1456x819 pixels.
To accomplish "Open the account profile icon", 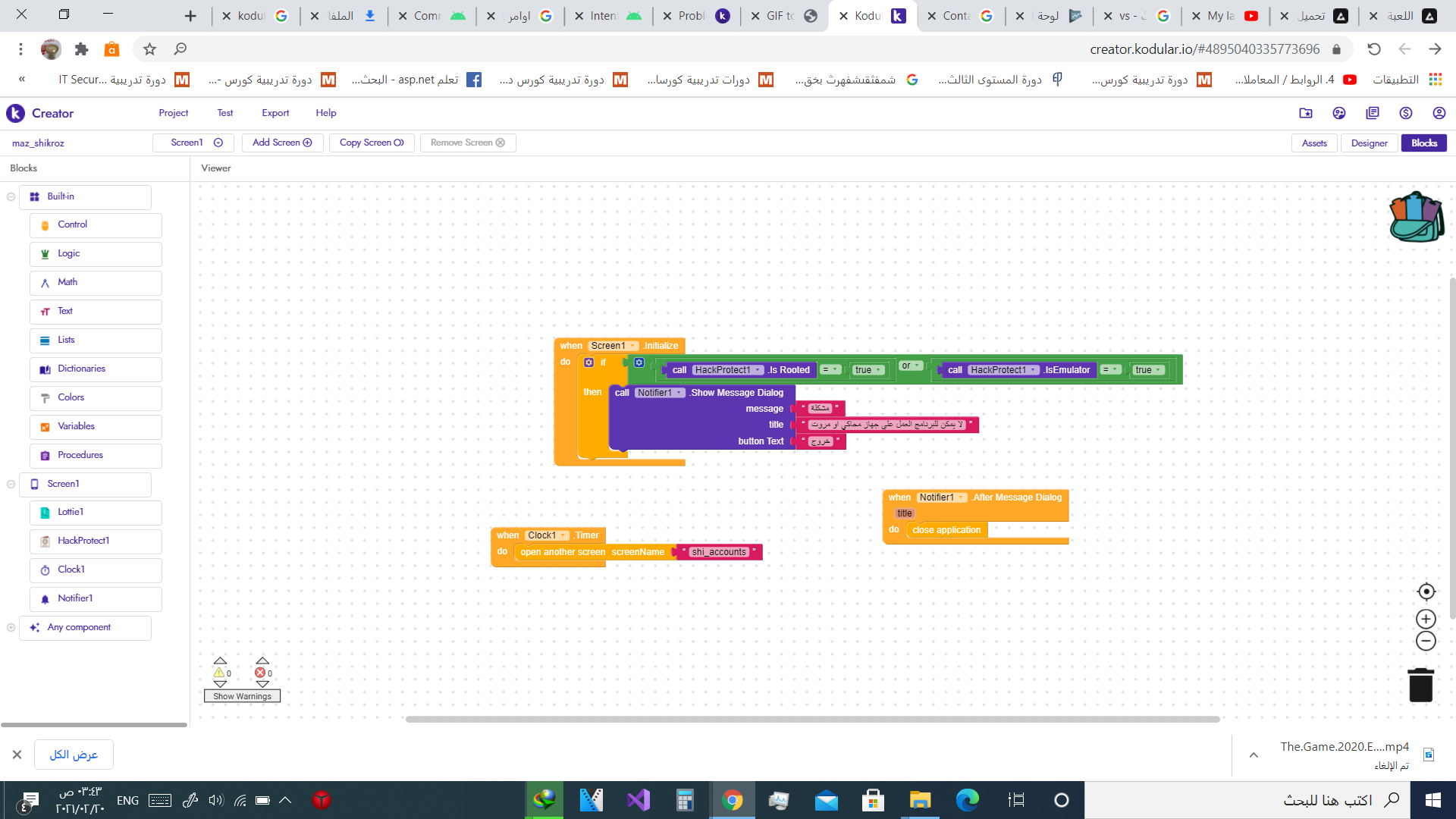I will (1439, 113).
